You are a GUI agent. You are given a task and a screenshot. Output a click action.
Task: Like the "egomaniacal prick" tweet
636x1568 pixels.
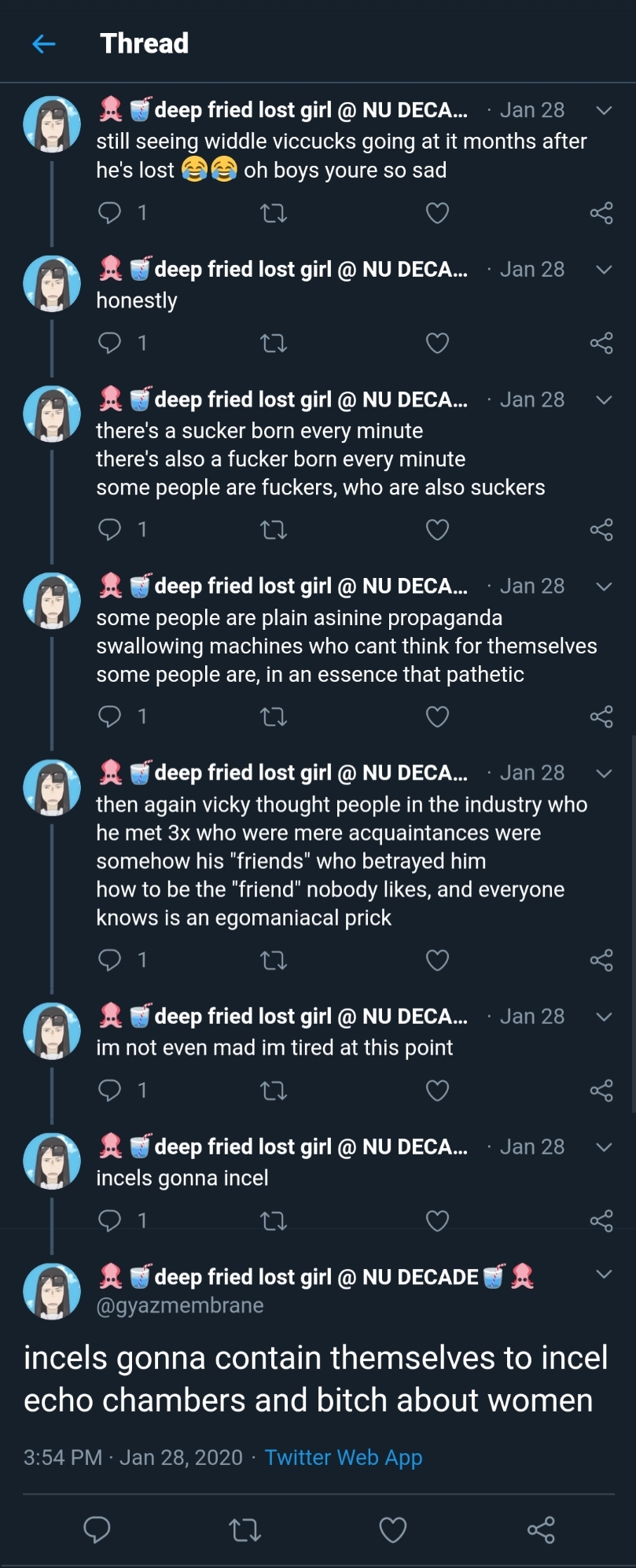tap(437, 960)
